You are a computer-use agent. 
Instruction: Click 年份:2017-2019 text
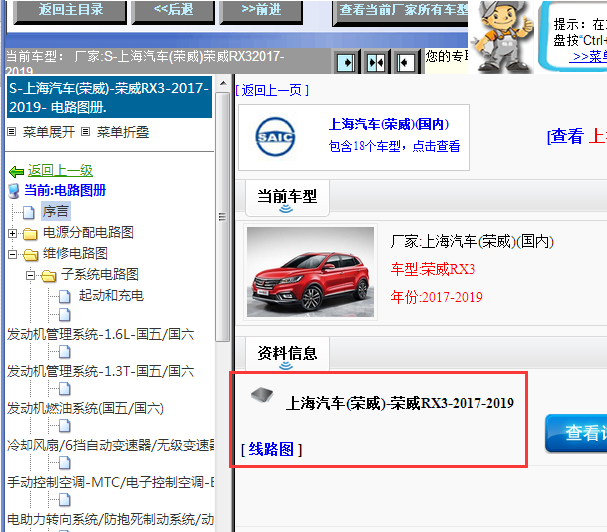tap(437, 297)
